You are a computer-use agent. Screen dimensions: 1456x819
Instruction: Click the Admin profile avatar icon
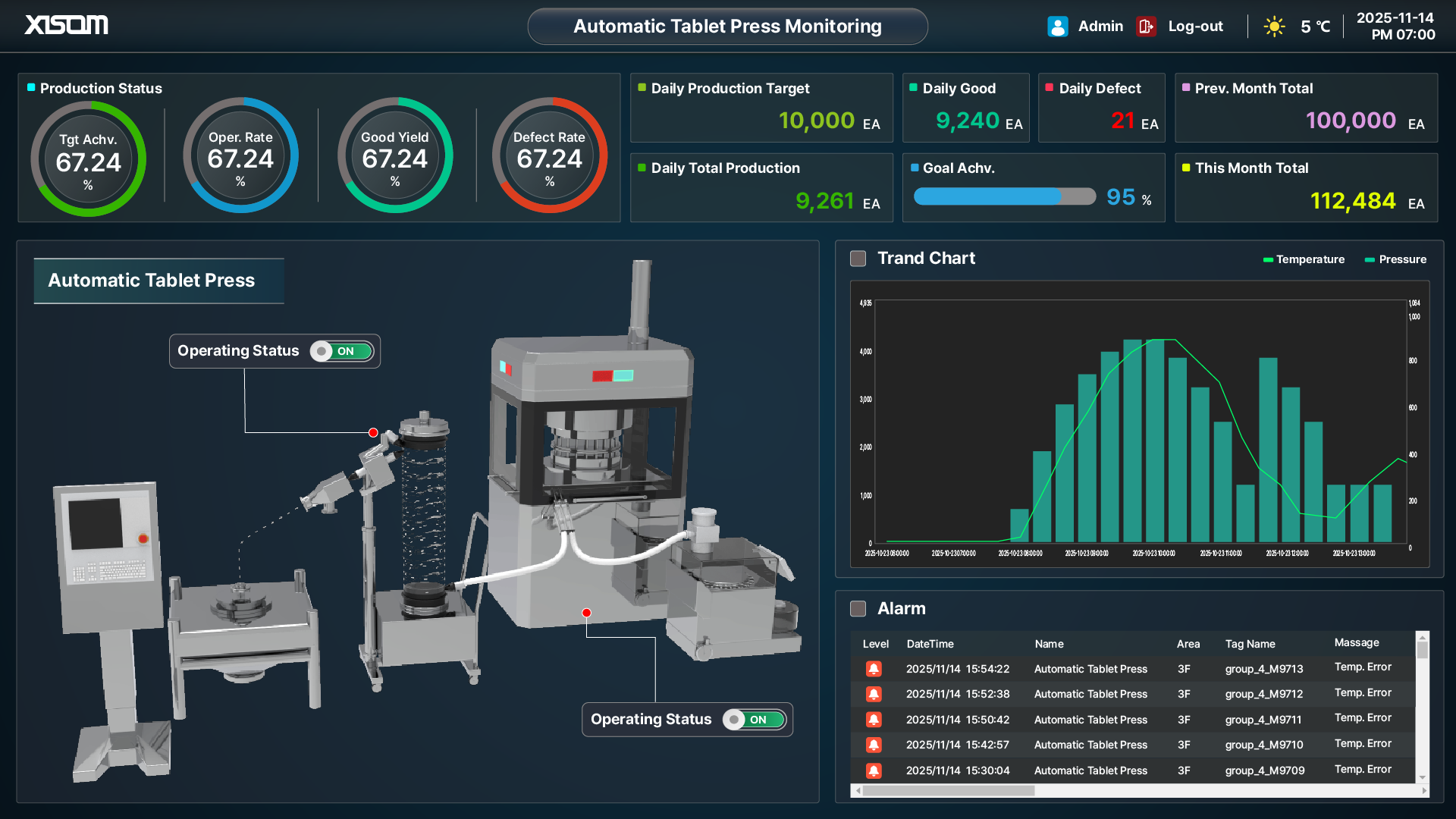(1057, 26)
